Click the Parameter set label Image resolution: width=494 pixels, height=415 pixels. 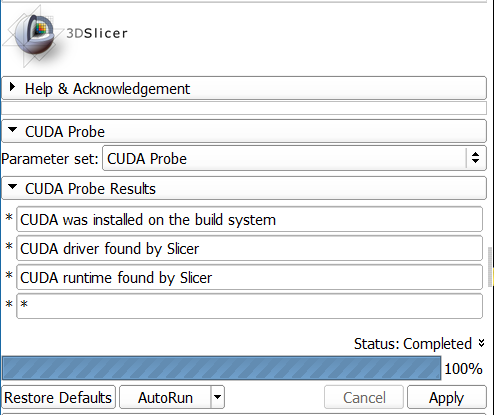(x=50, y=159)
